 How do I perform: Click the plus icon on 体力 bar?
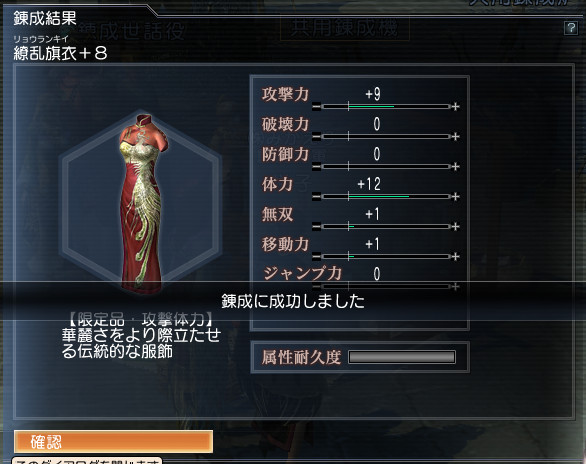tap(455, 197)
